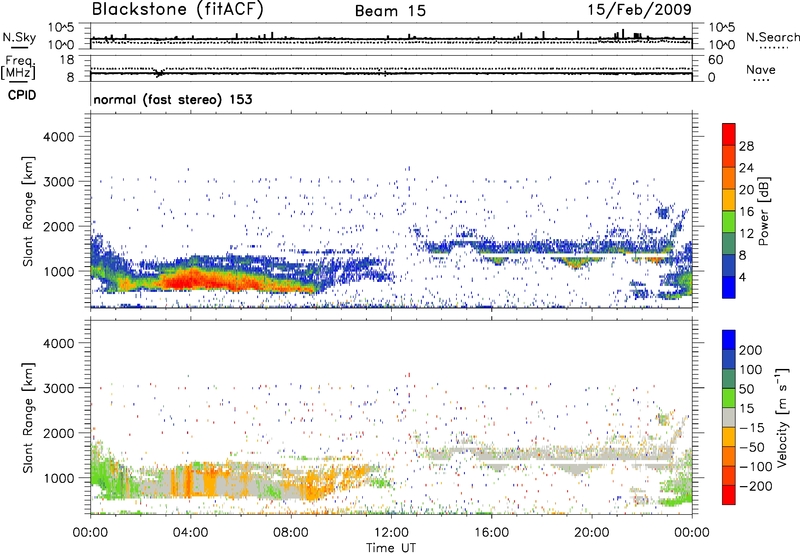This screenshot has width=800, height=554.
Task: Click the 'Blackstone (fitACF)' title text
Action: (178, 10)
